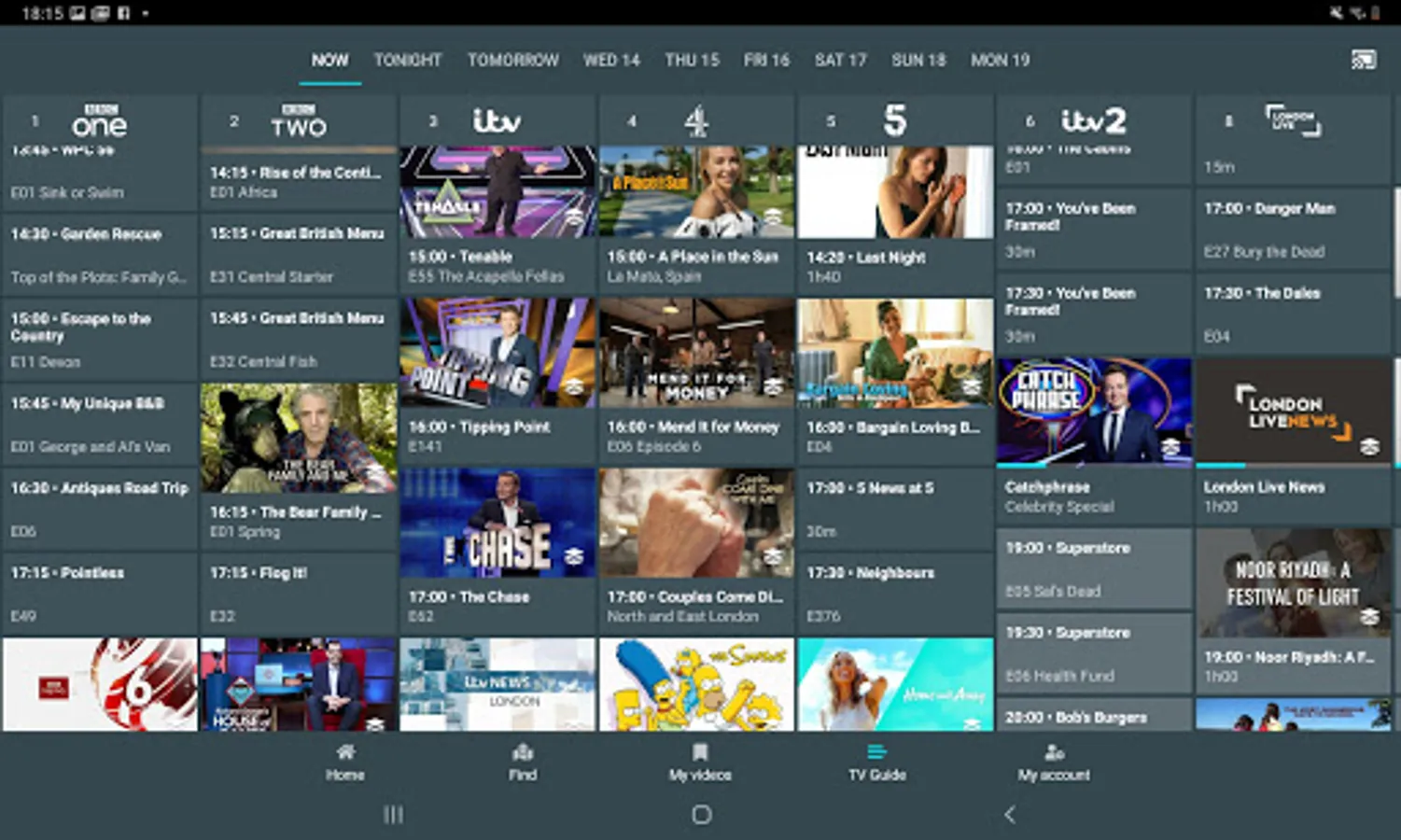Tap Android recent apps button
The width and height of the screenshot is (1401, 840).
tap(394, 815)
